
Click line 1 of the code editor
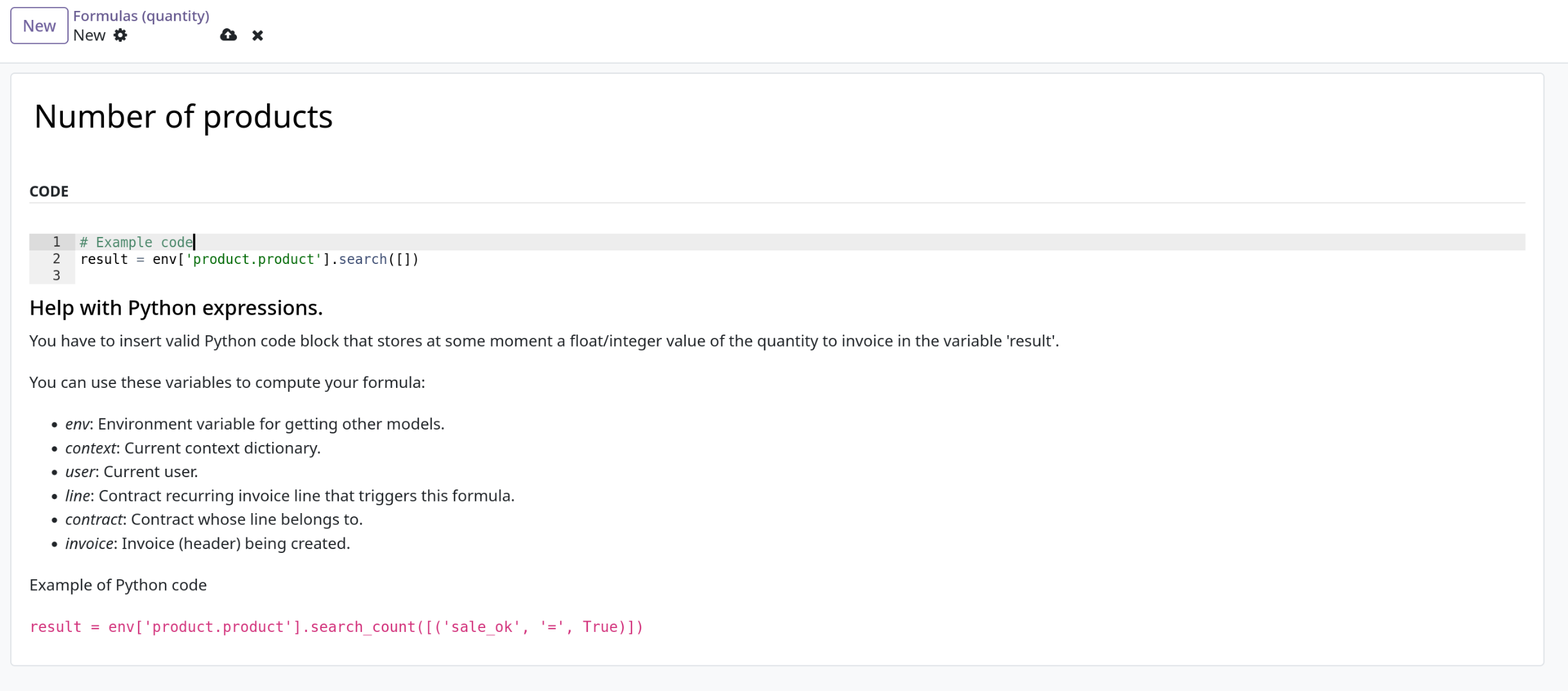click(x=800, y=242)
